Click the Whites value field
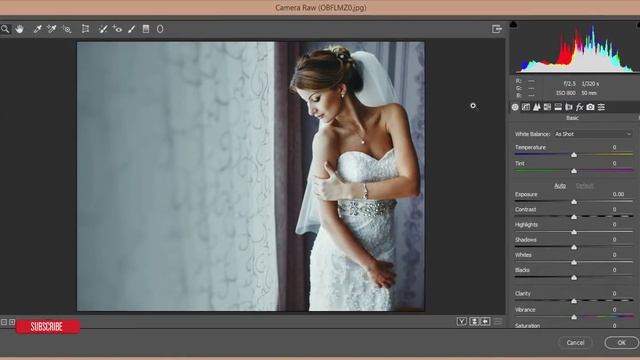The image size is (640, 360). pos(614,255)
